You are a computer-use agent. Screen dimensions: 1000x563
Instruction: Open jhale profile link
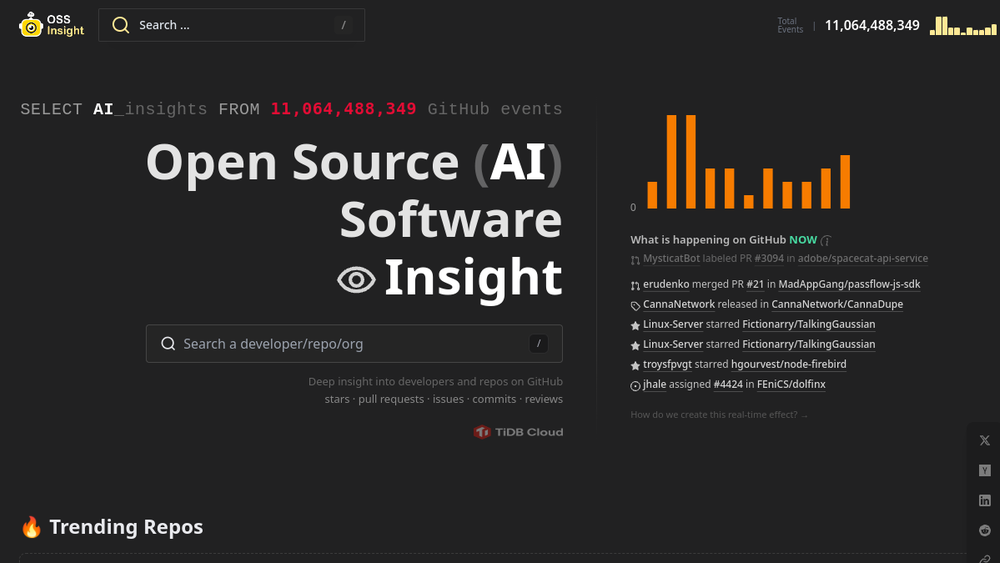(x=654, y=384)
